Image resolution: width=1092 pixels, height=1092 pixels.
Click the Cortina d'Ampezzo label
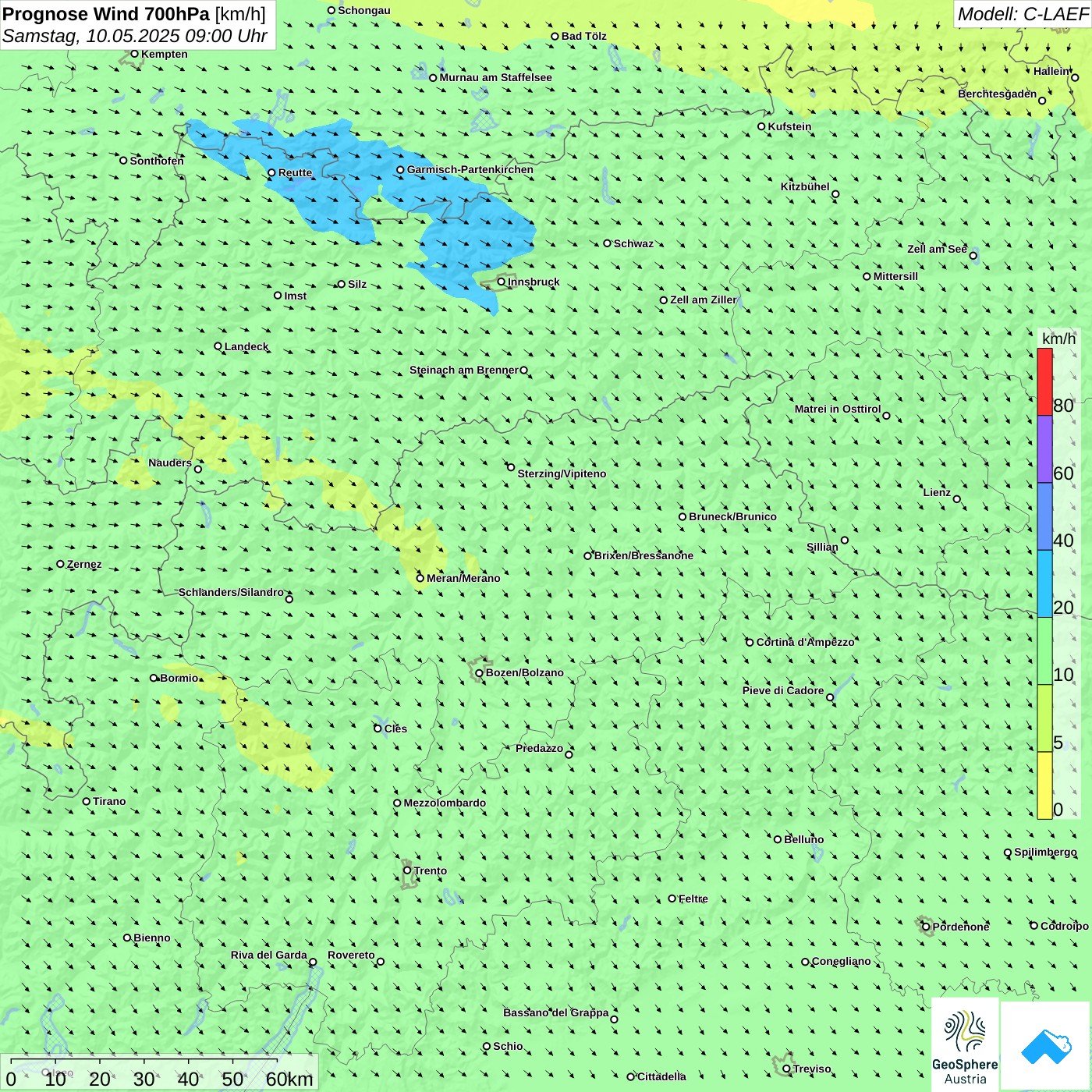tap(805, 642)
